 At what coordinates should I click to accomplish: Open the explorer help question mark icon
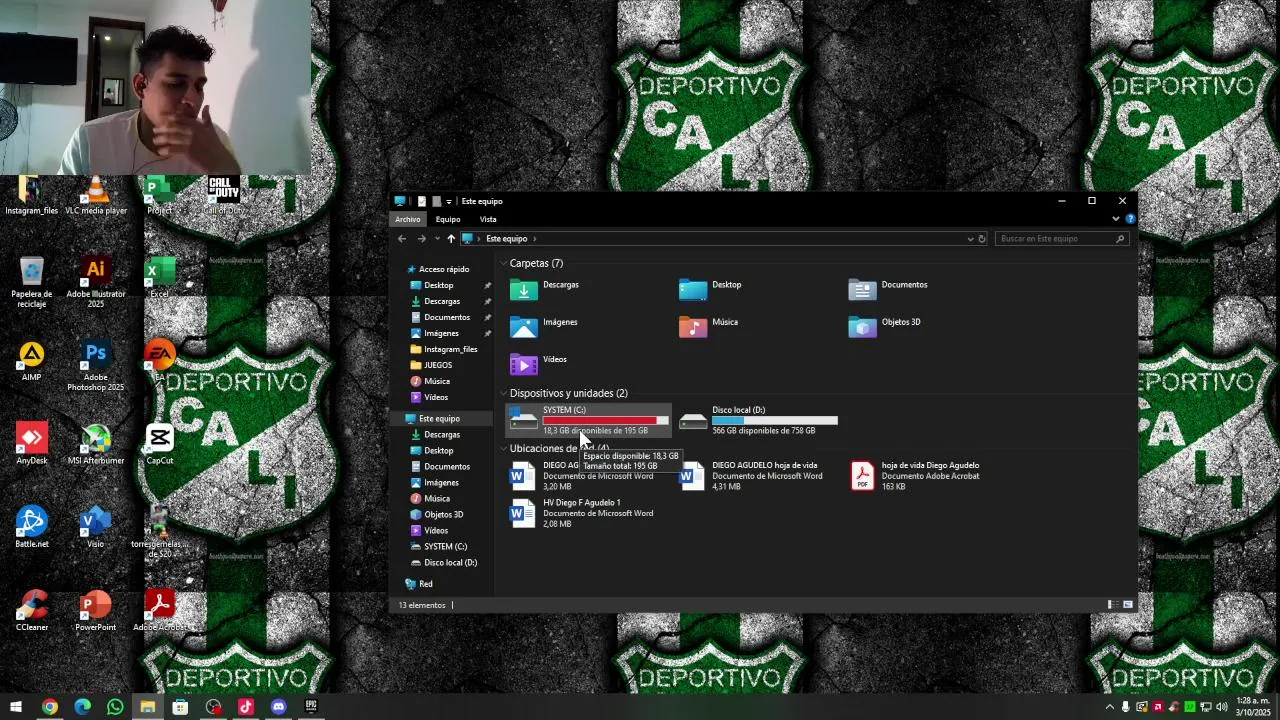pos(1130,219)
